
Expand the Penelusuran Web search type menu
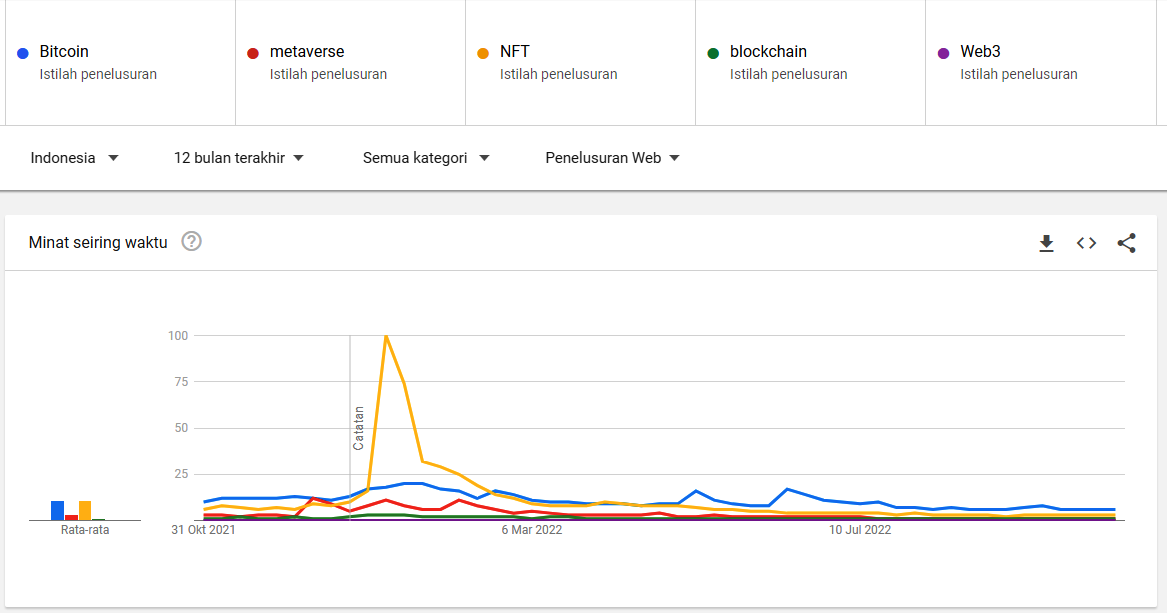612,158
